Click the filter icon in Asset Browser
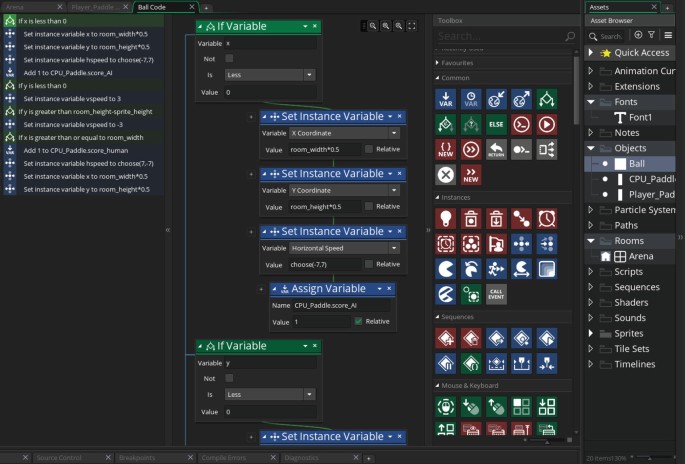This screenshot has height=464, width=685. tap(651, 35)
